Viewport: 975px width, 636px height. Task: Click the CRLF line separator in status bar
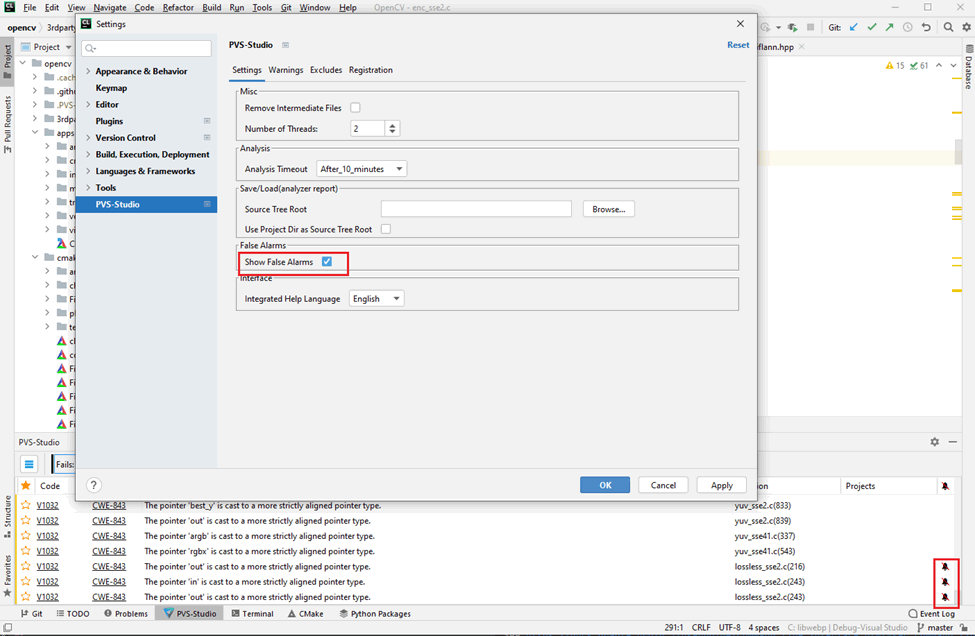[701, 628]
